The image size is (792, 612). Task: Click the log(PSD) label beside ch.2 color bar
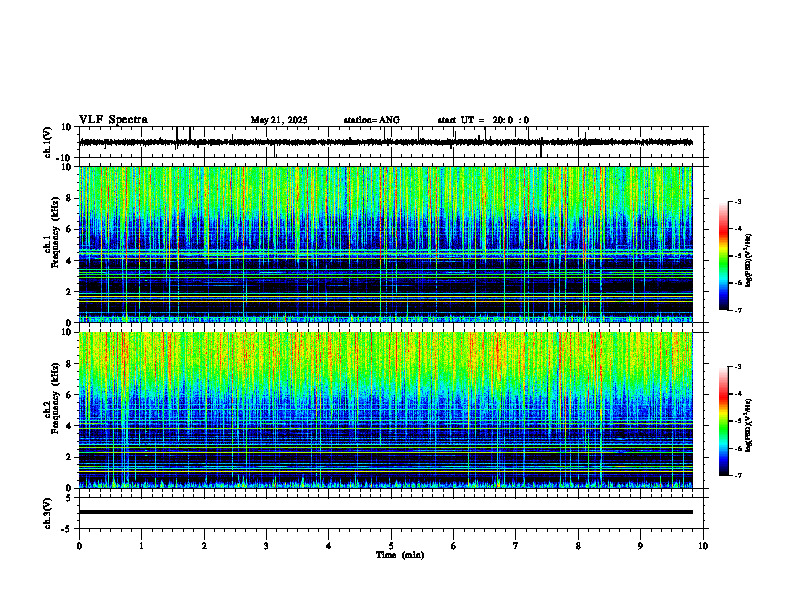point(749,426)
